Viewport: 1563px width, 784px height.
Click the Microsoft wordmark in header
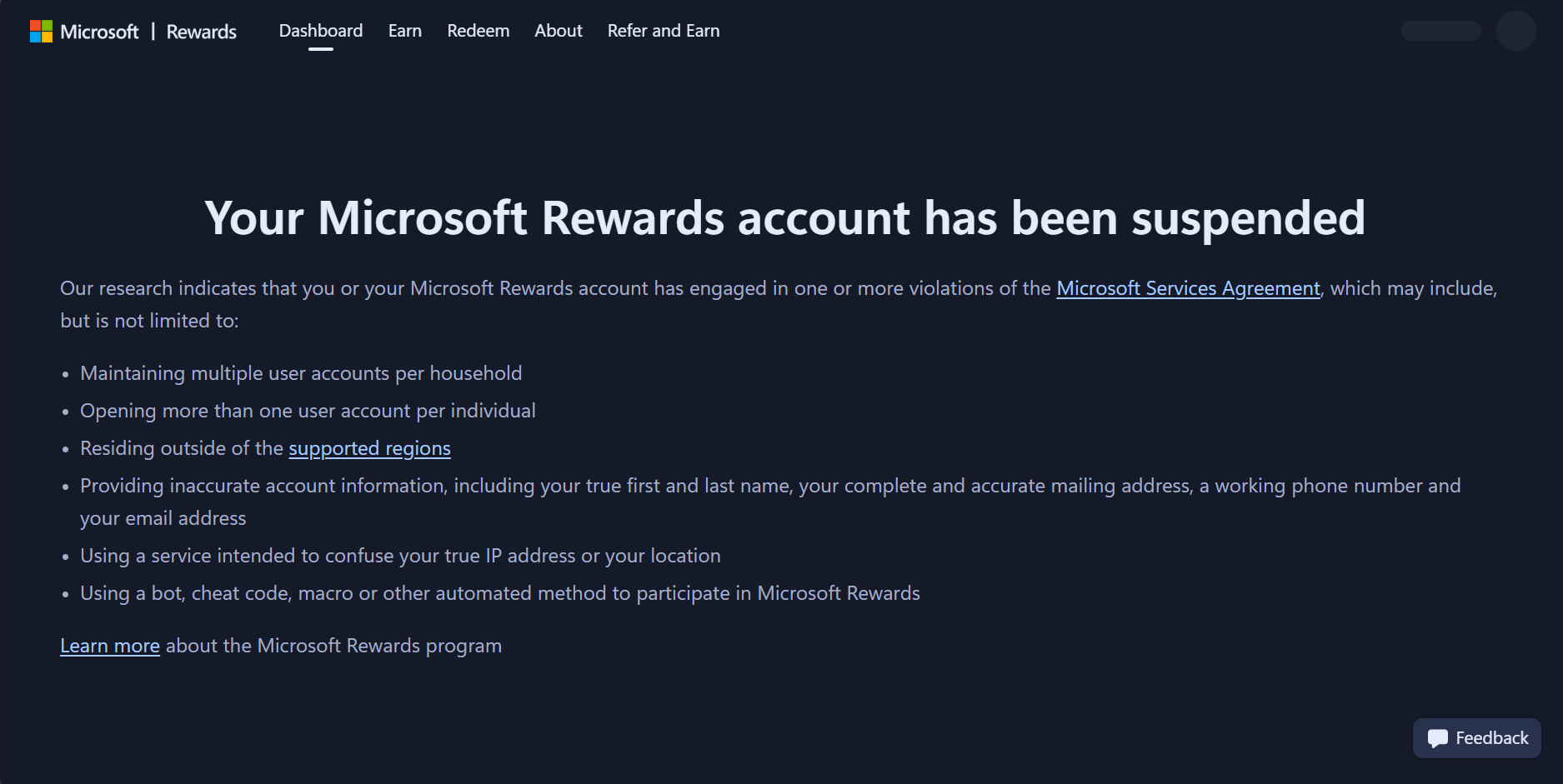pos(99,32)
